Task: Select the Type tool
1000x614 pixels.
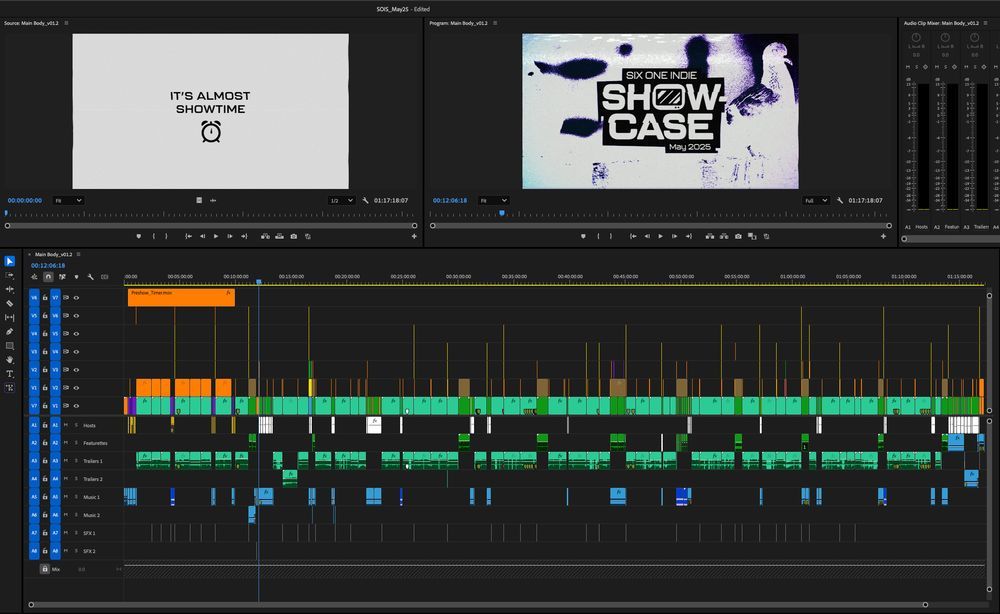Action: coord(10,374)
